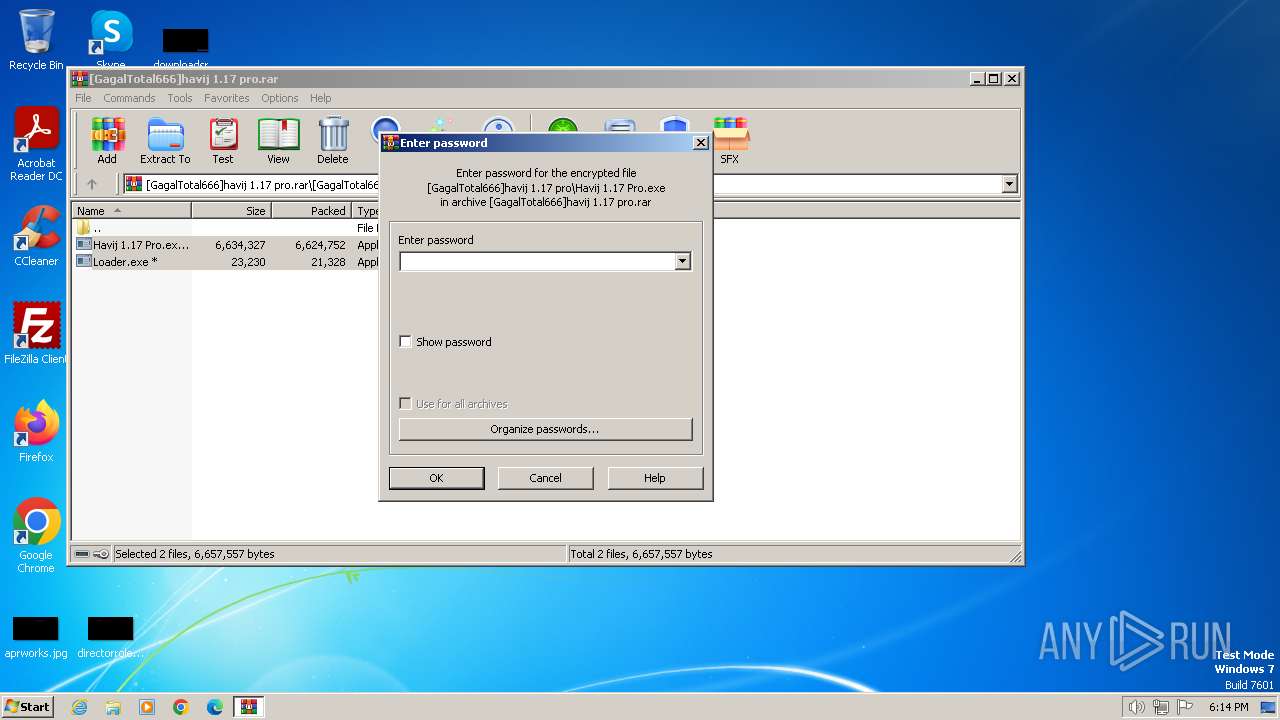Click the packed size 6,624,752 cell
This screenshot has height=720, width=1280.
(320, 245)
